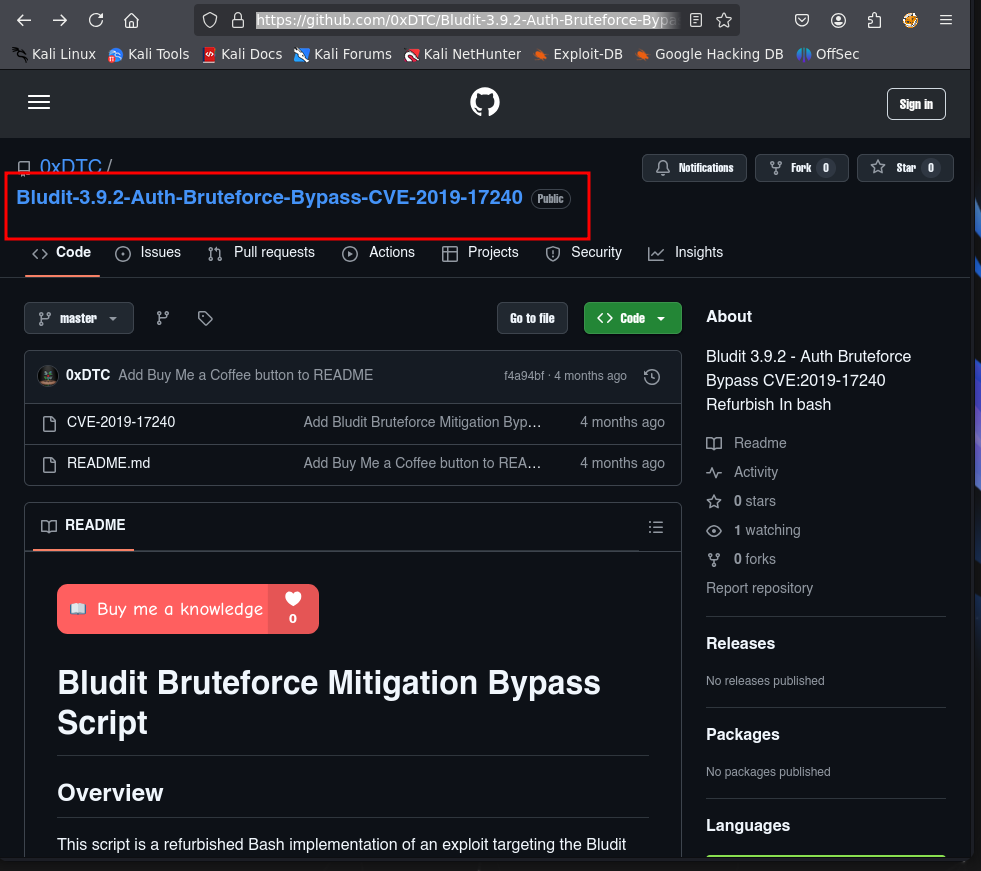981x871 pixels.
Task: Select the README tab header
Action: pyautogui.click(x=83, y=526)
